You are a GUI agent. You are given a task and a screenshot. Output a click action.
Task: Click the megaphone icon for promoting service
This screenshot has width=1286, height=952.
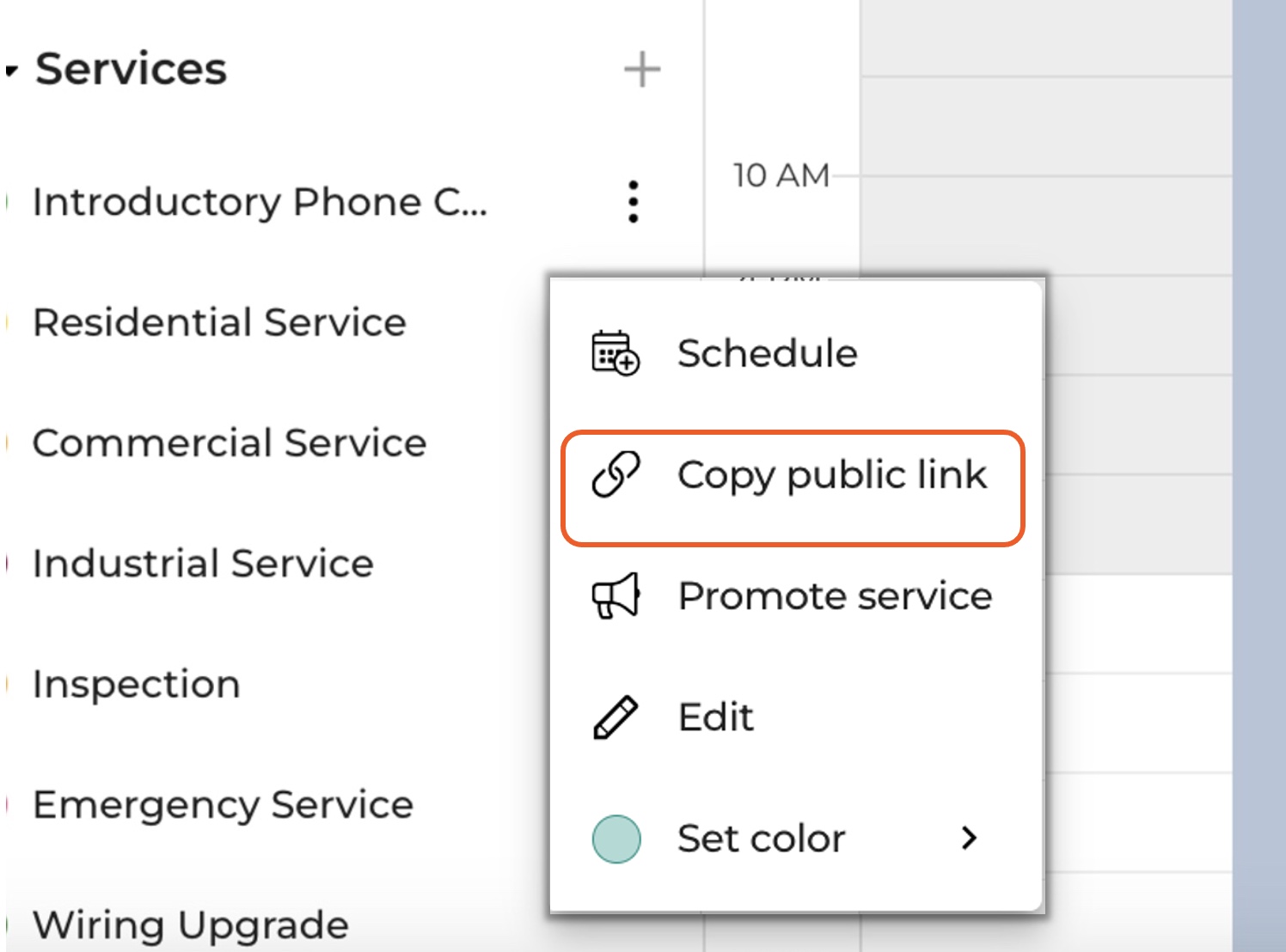coord(615,595)
